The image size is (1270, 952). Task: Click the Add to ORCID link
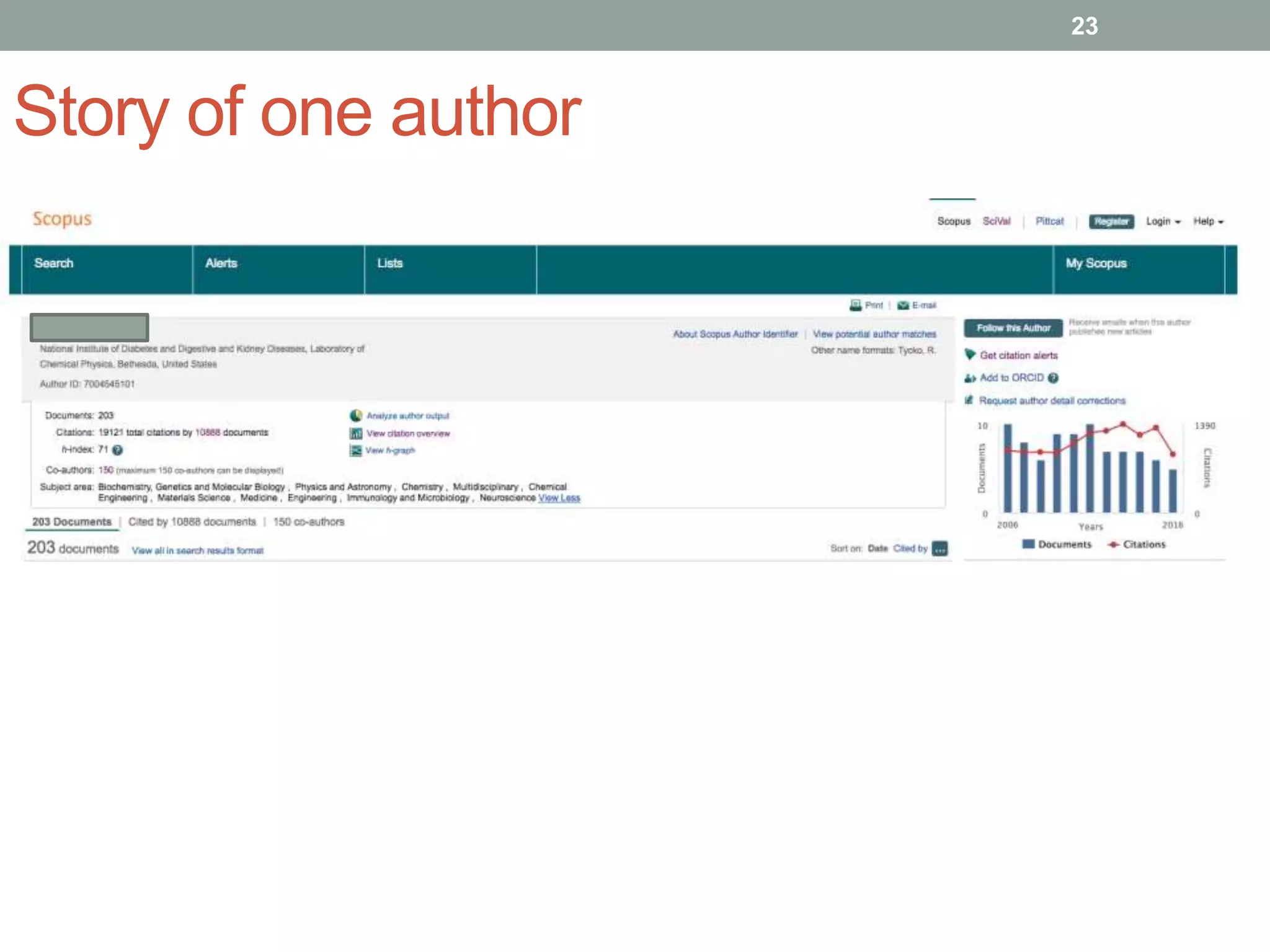(1012, 378)
